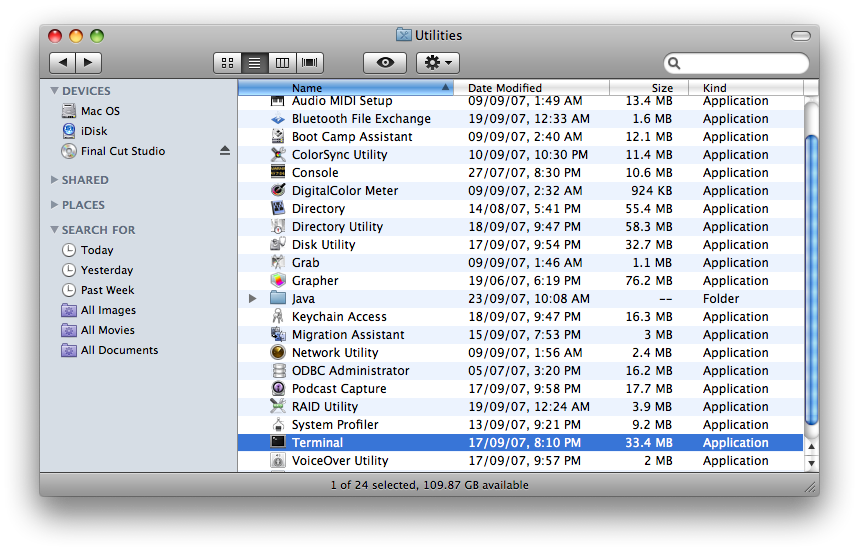Switch to column view mode
Screen dimensions: 859x551
(x=283, y=62)
